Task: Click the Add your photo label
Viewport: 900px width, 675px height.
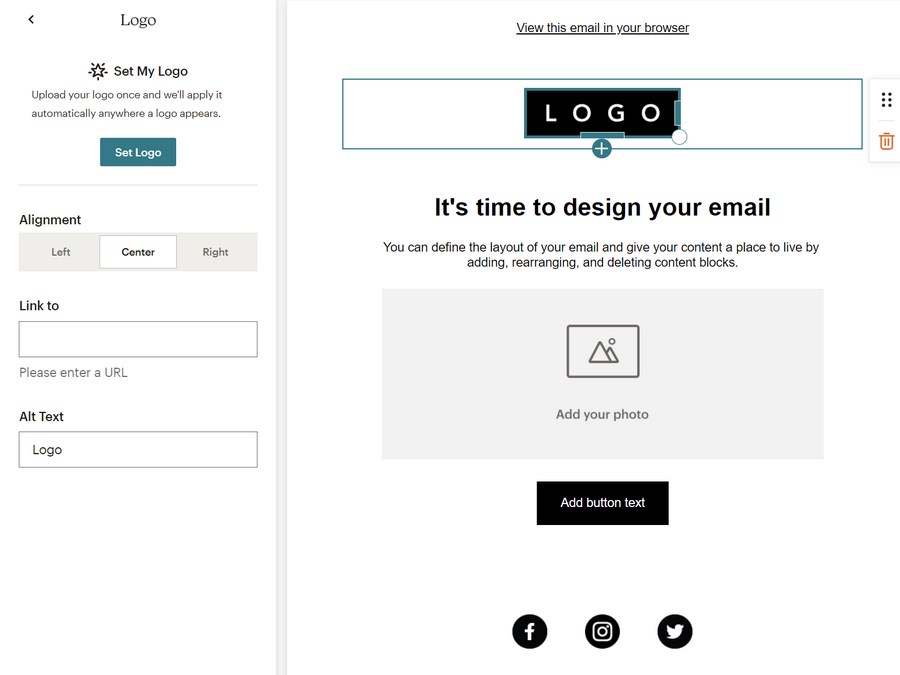Action: coord(602,414)
